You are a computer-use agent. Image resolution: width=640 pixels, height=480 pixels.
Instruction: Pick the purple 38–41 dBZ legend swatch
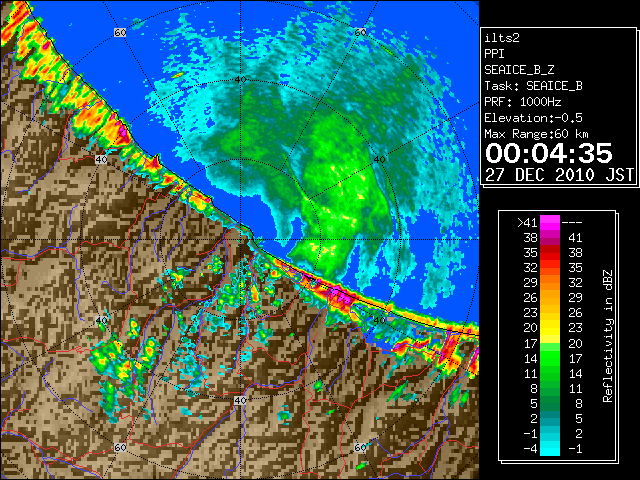(x=550, y=238)
